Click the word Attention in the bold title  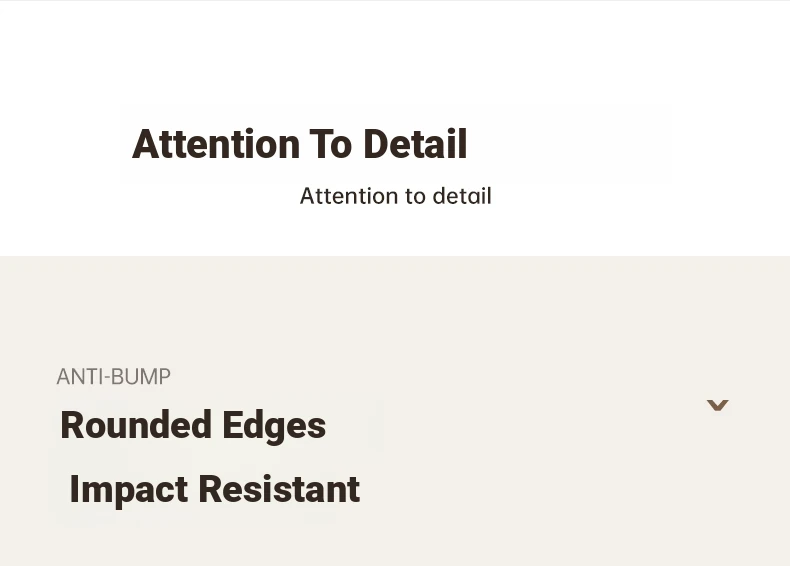tap(216, 144)
